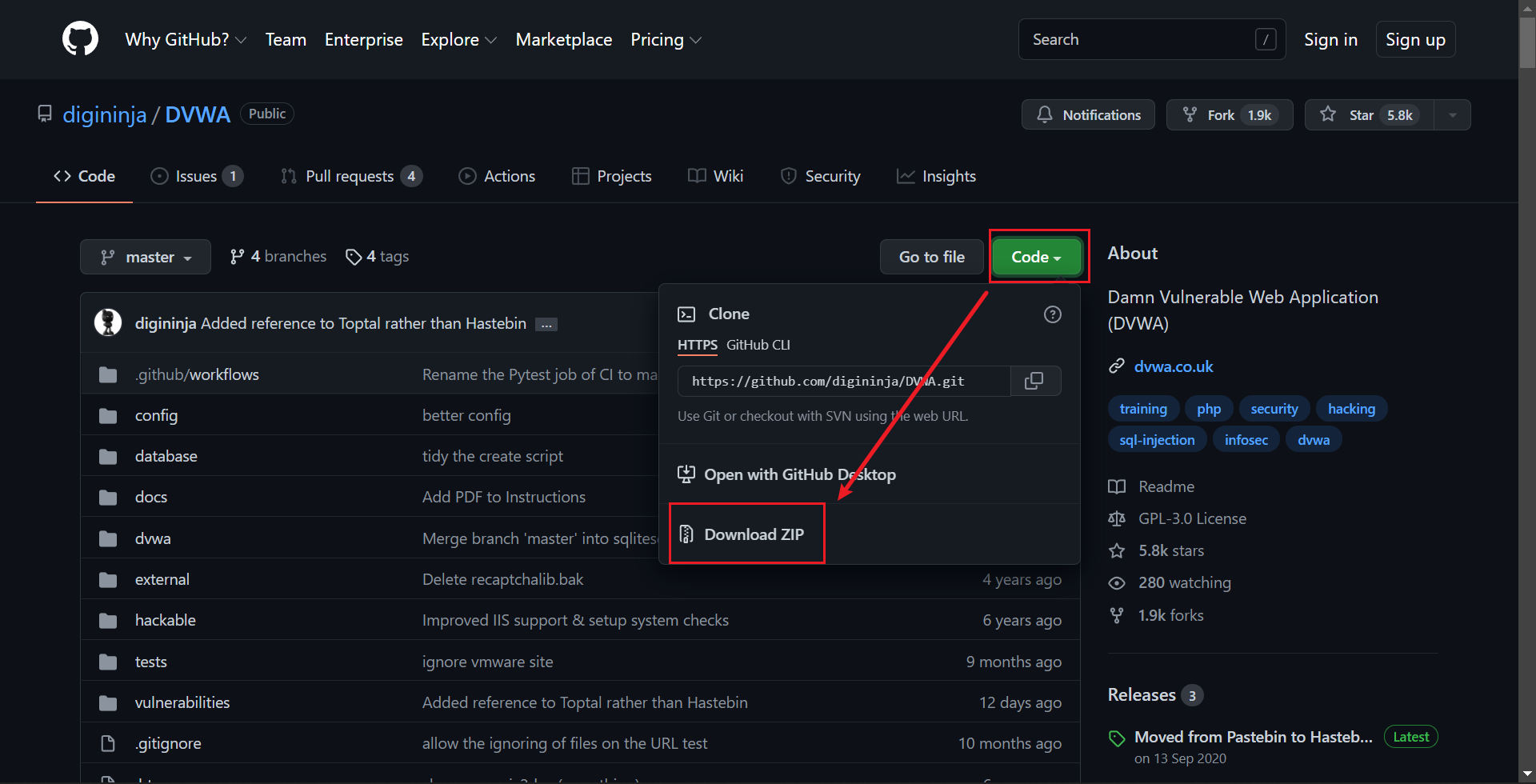
Task: Select the GitHub CLI clone tab
Action: pyautogui.click(x=758, y=345)
